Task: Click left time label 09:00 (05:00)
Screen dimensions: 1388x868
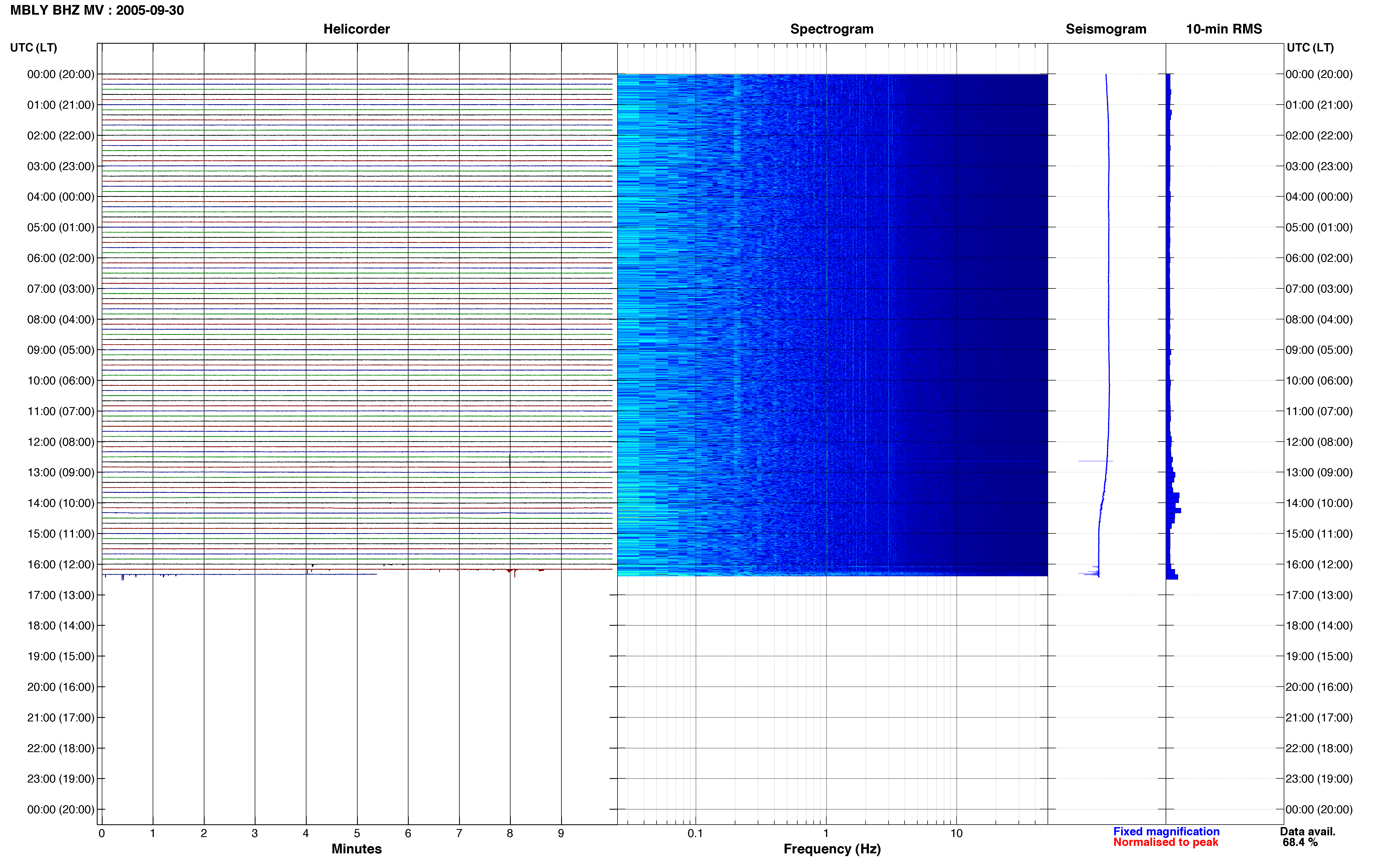Action: coord(61,350)
